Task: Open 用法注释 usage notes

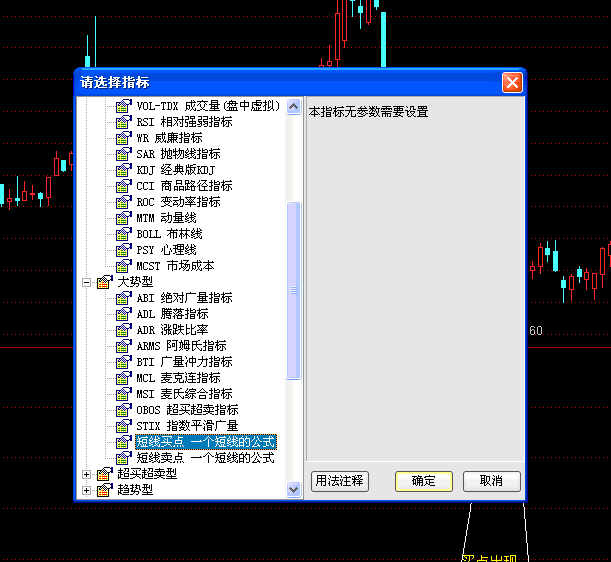Action: [x=340, y=481]
